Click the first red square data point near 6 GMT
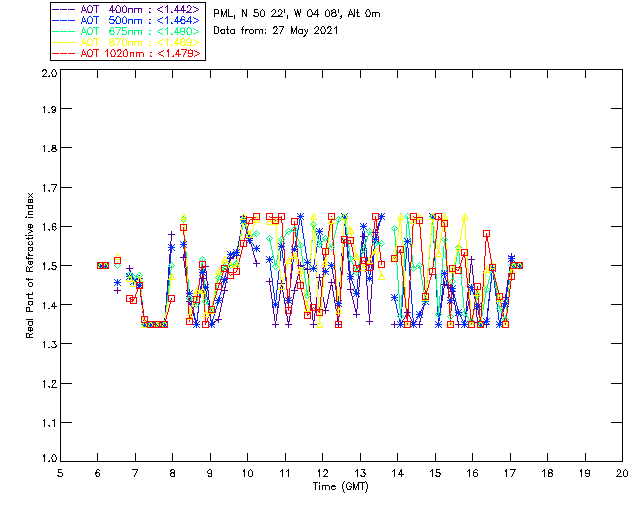640x512 pixels. tap(100, 265)
